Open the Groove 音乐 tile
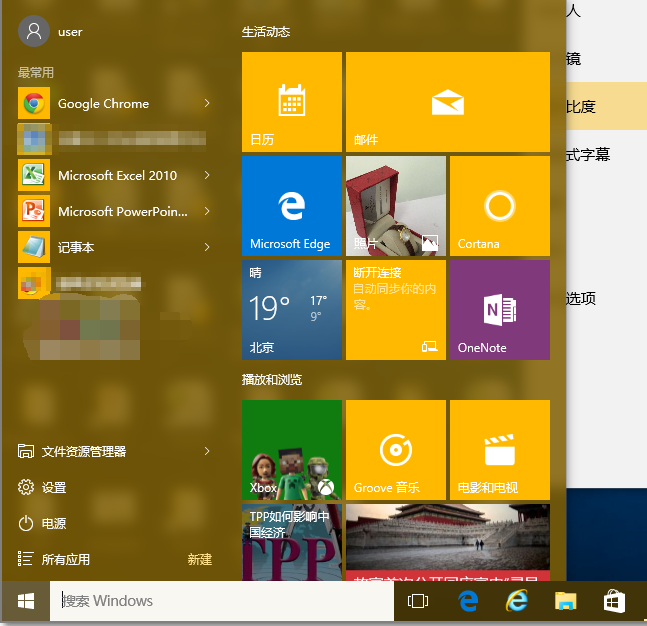This screenshot has height=626, width=647. tap(395, 449)
